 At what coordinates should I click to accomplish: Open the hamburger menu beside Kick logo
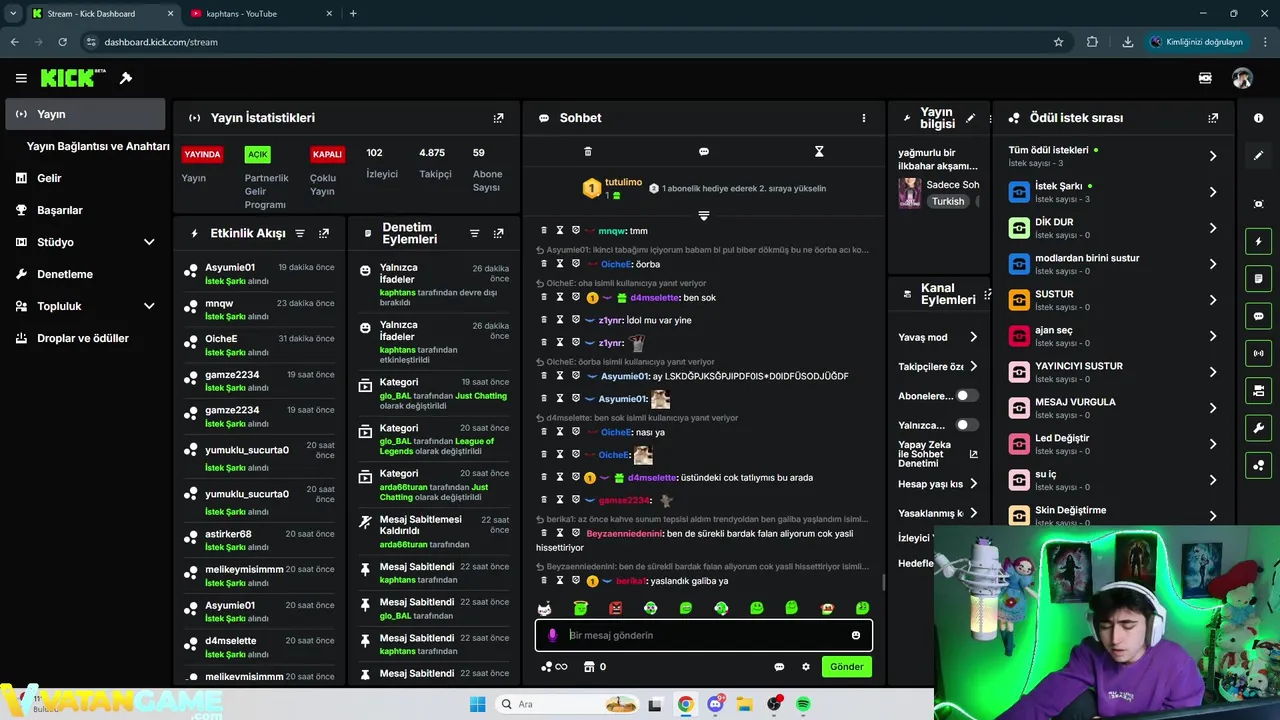[21, 78]
